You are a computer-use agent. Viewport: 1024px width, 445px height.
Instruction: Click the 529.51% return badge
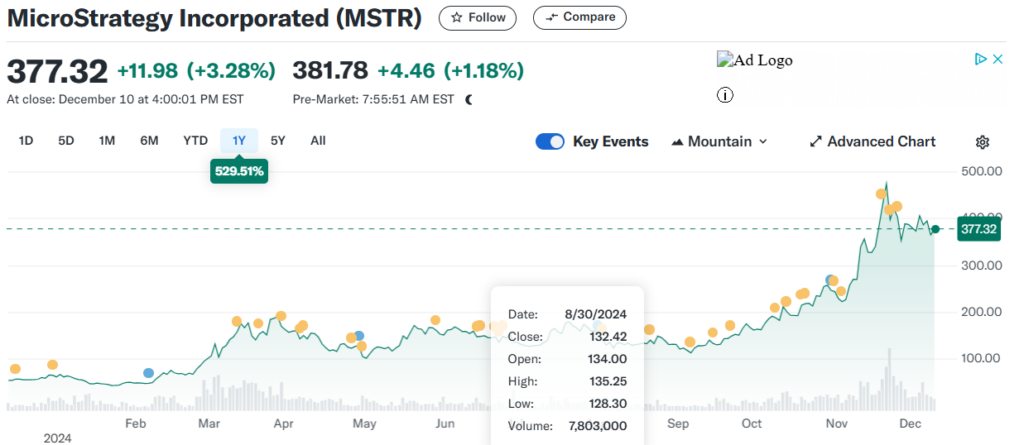tap(239, 172)
